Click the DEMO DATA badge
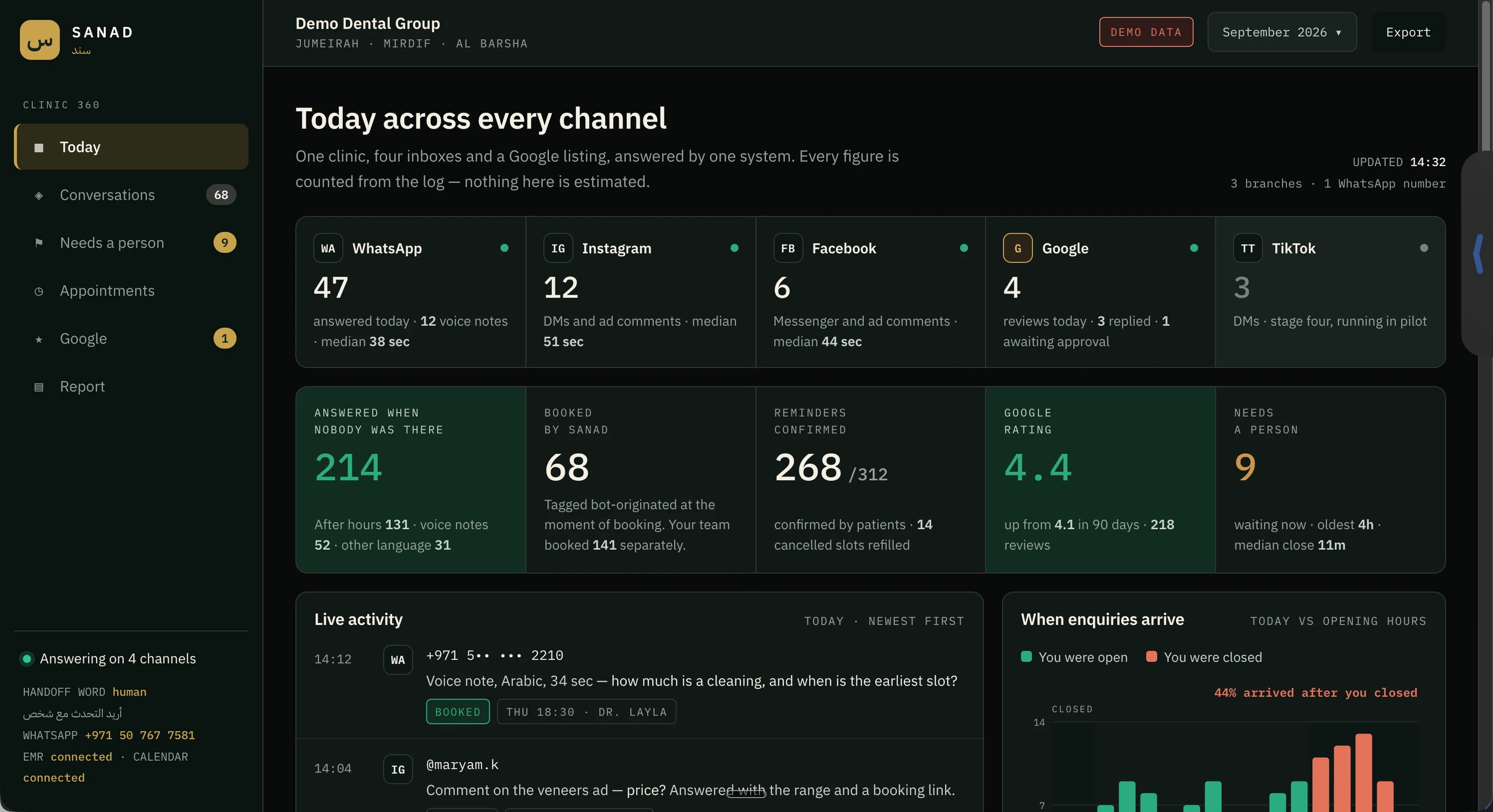1493x812 pixels. click(x=1146, y=32)
